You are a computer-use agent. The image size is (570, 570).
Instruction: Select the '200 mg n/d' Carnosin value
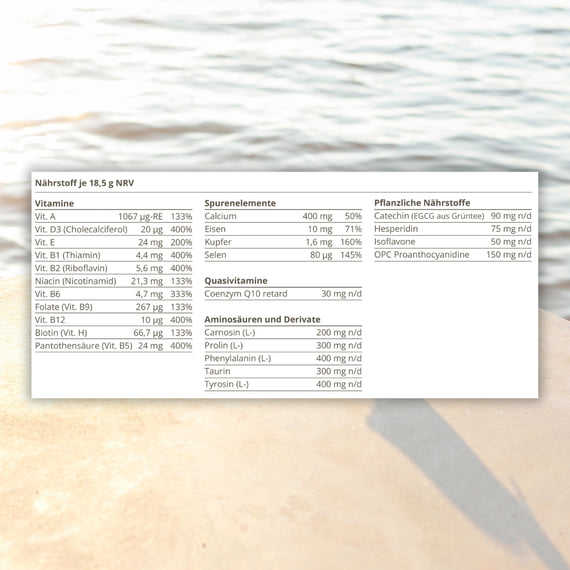click(339, 333)
